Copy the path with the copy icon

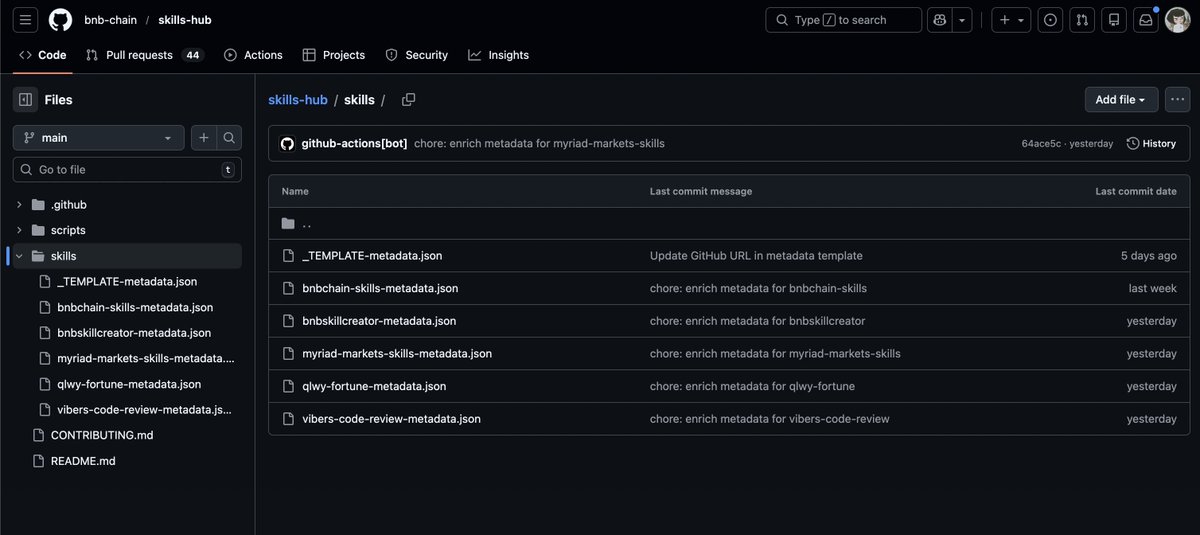point(408,100)
